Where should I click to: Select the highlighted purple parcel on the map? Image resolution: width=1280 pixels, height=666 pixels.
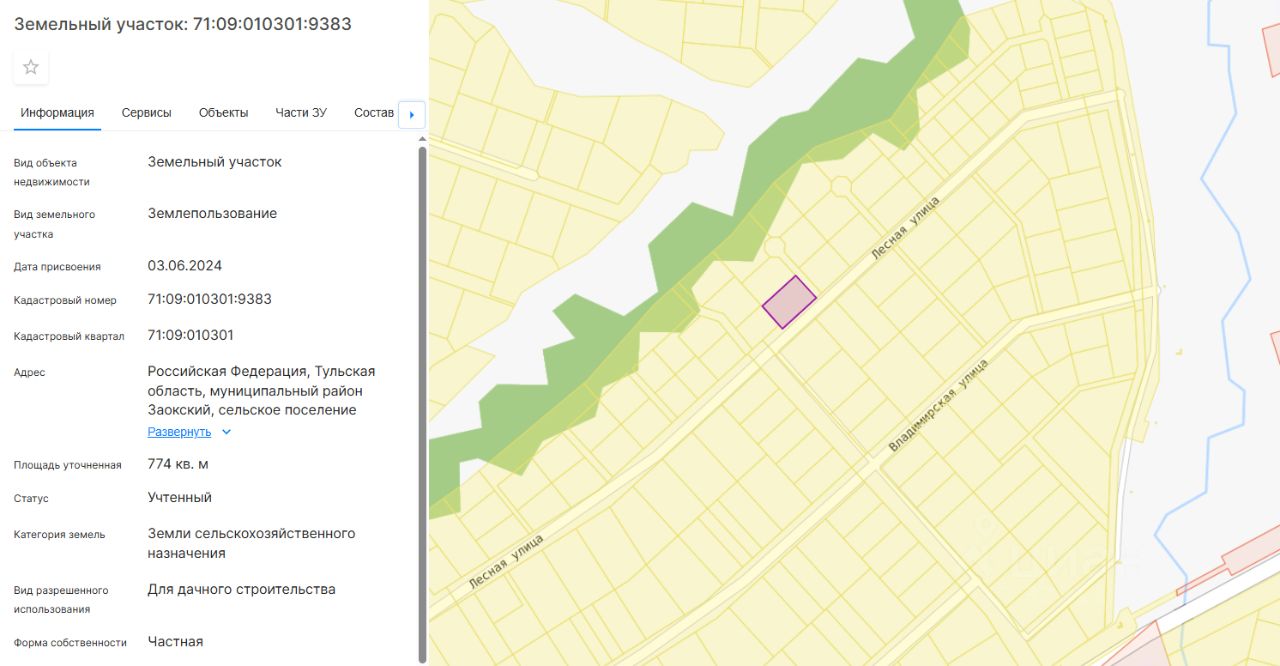coord(789,302)
